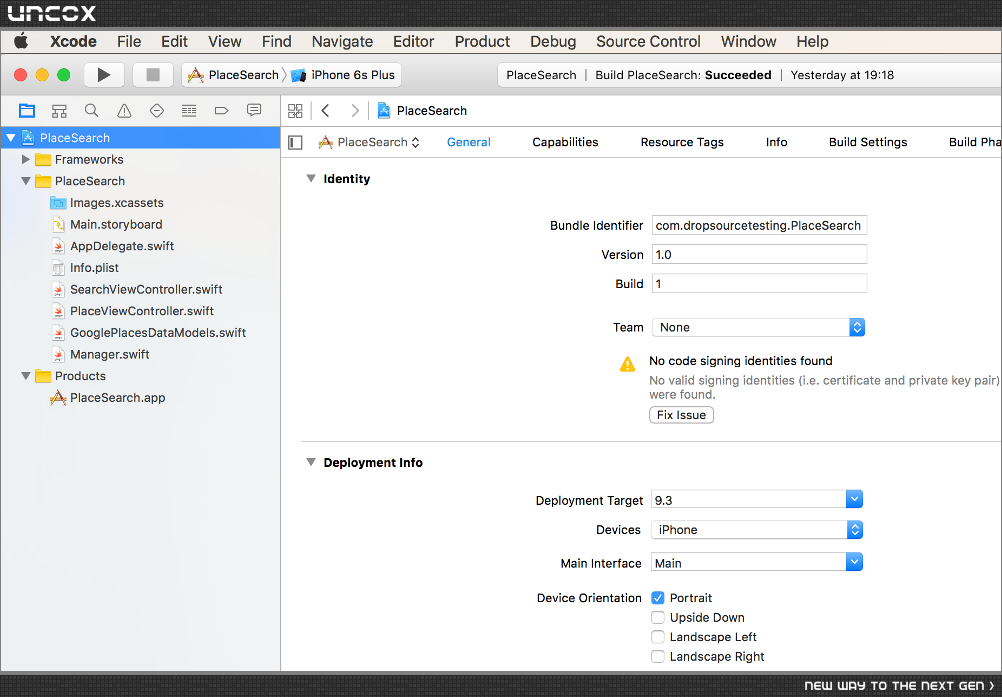
Task: Open the Debug navigator icon
Action: pos(189,111)
